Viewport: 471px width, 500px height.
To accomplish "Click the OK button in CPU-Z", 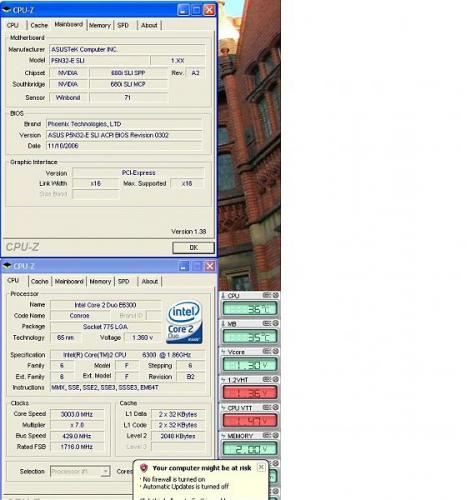I will pyautogui.click(x=193, y=248).
